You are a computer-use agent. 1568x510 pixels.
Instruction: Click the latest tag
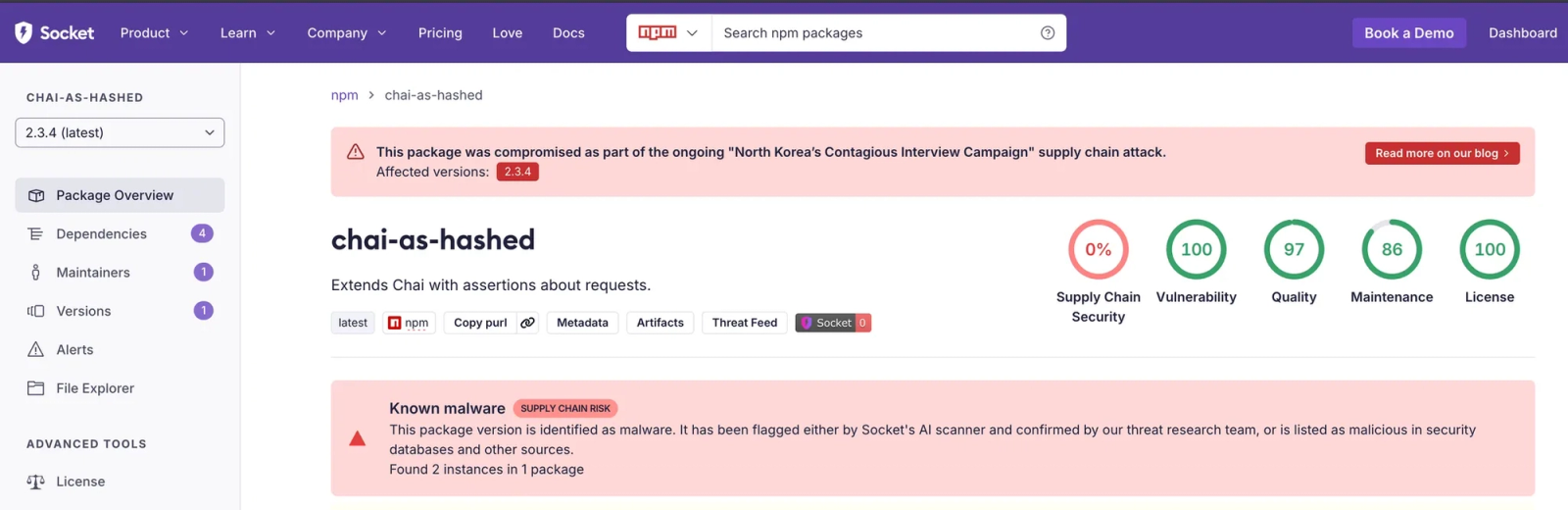point(353,323)
